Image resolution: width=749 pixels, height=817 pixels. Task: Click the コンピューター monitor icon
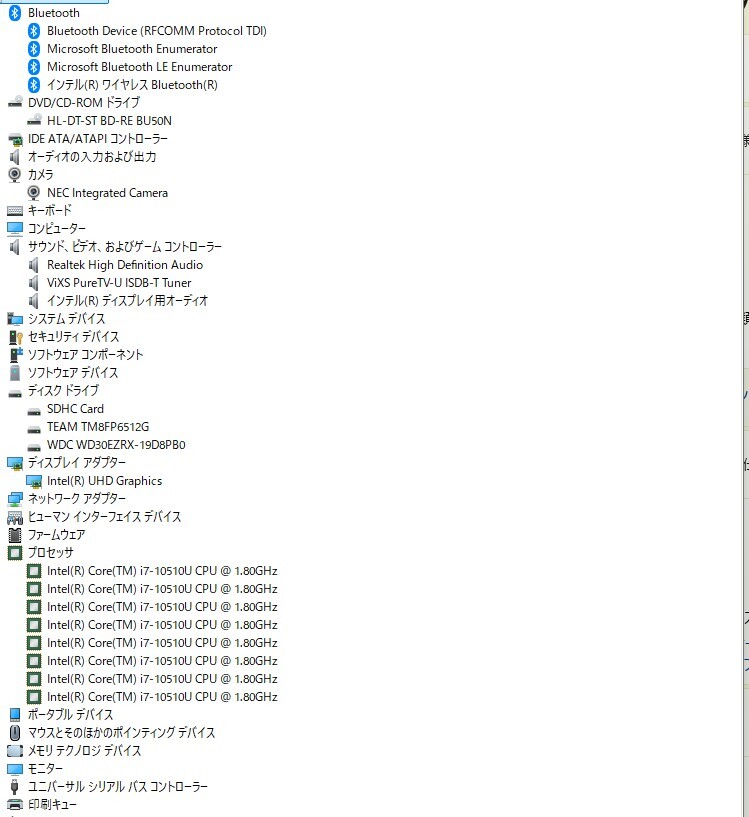click(x=15, y=229)
